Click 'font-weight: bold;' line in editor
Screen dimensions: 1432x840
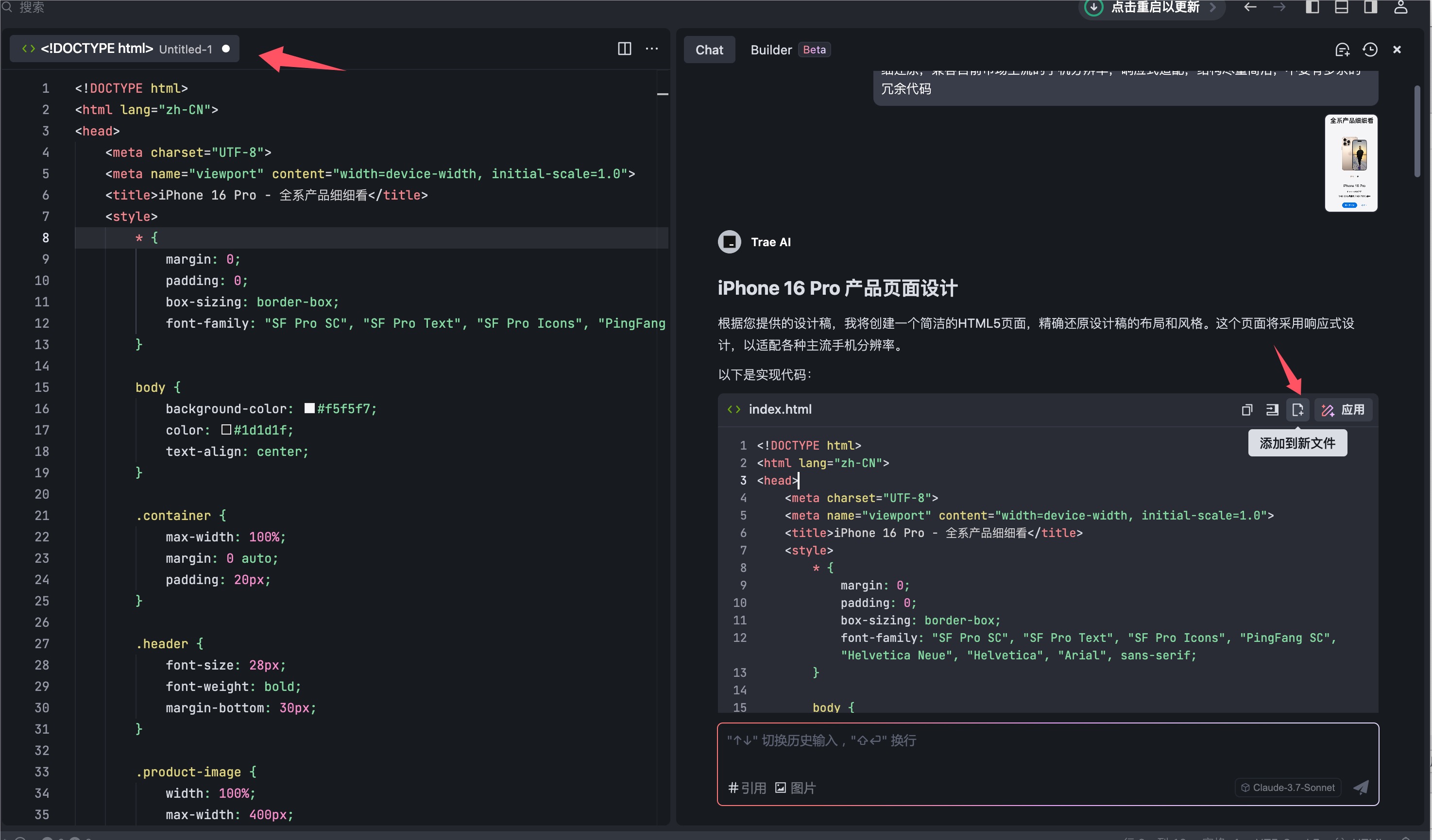point(233,686)
